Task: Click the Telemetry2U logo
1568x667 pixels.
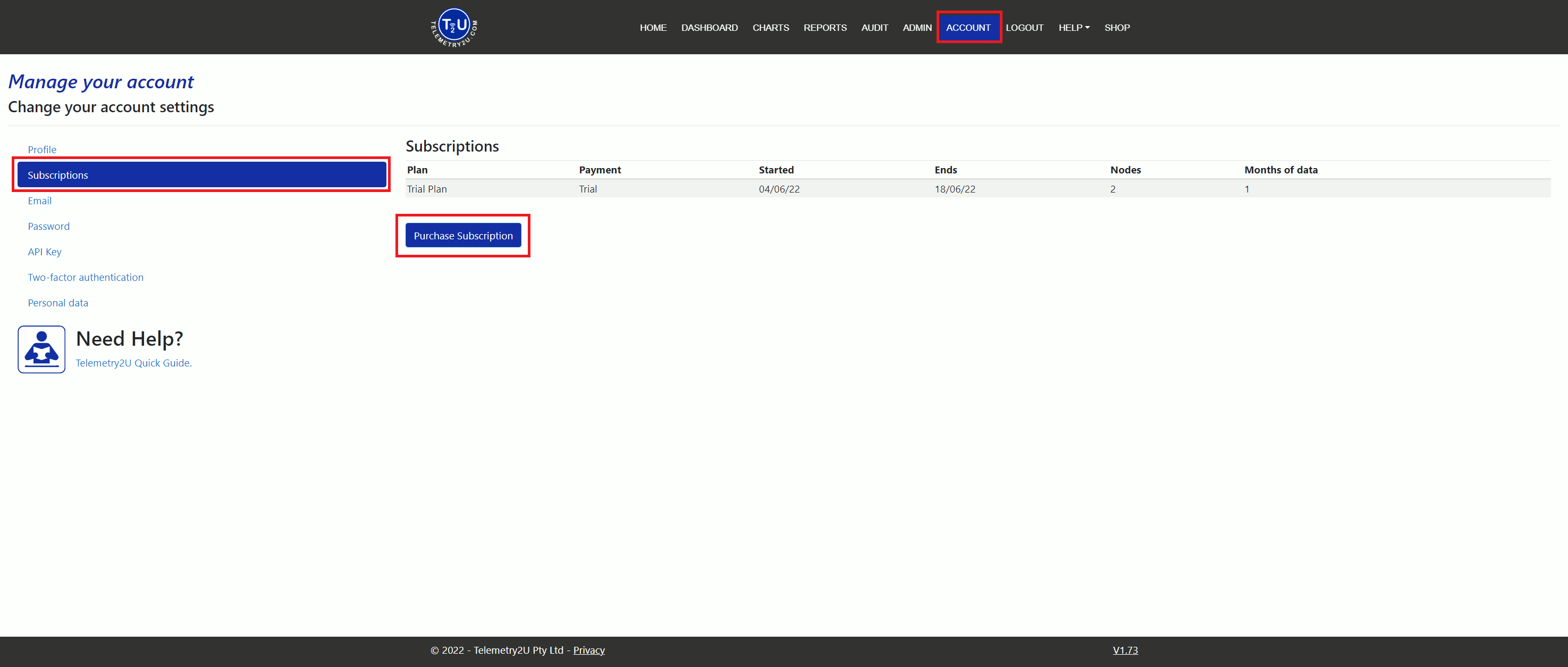Action: click(x=454, y=28)
